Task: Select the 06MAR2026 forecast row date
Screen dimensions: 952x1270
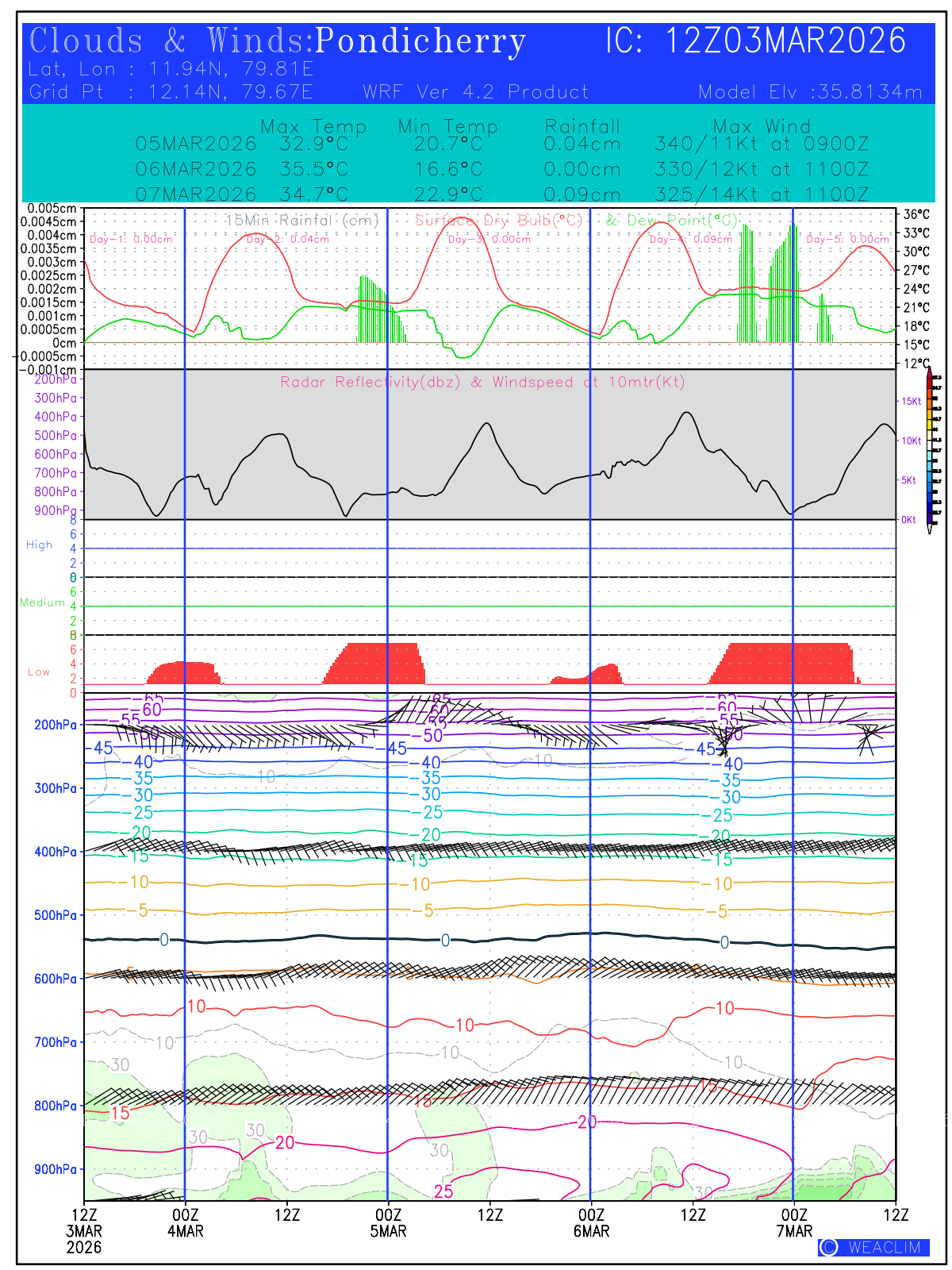Action: coord(196,169)
